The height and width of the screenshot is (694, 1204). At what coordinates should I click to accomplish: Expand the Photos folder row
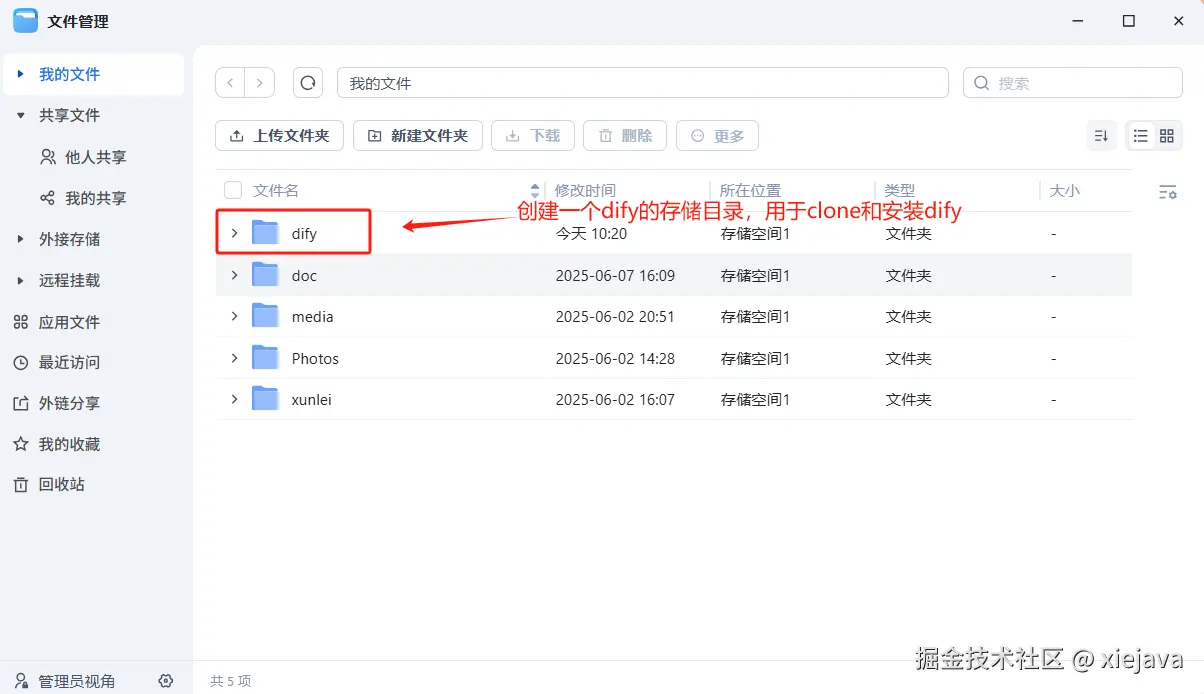234,358
